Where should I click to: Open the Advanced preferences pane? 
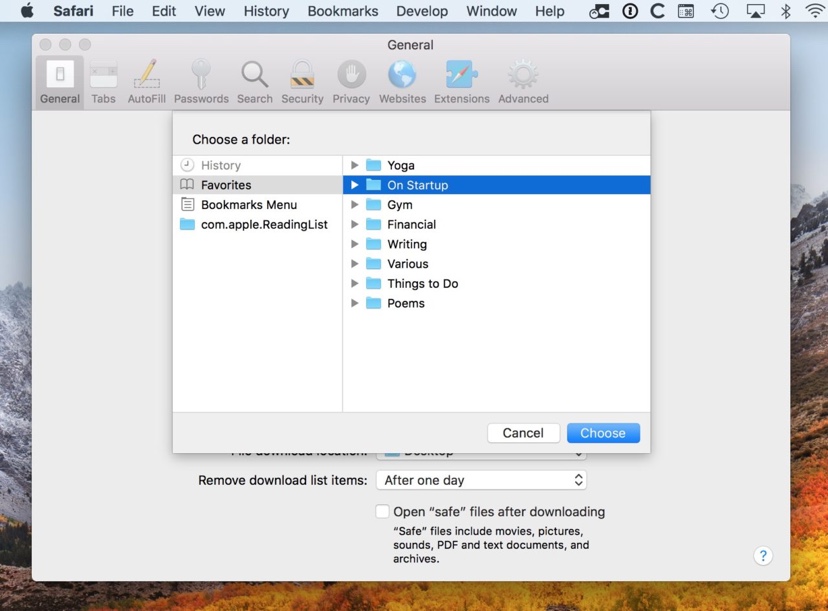523,82
